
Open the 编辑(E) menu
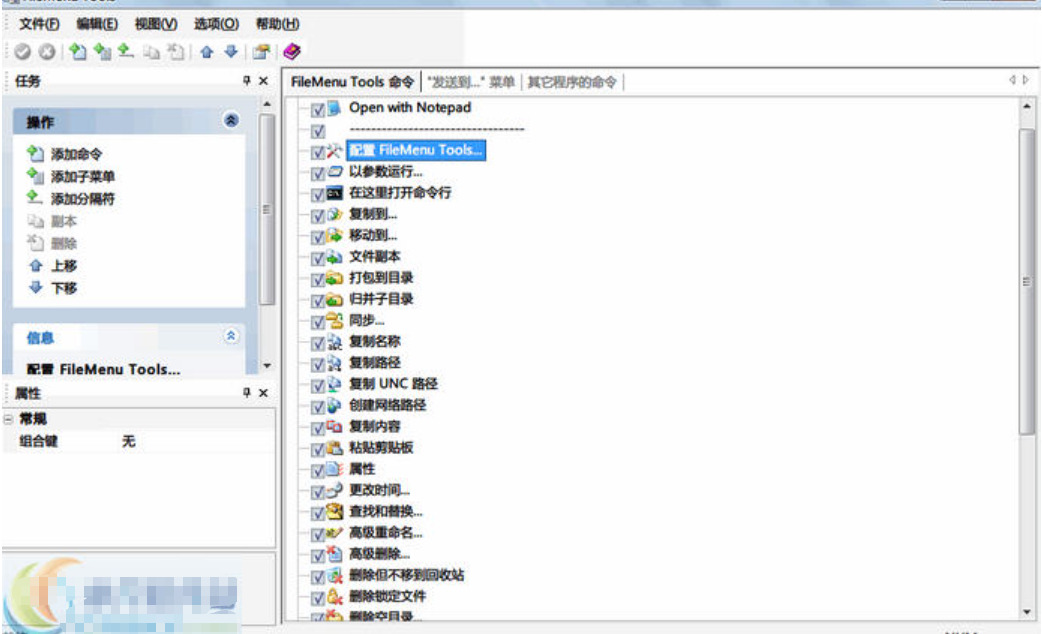97,24
